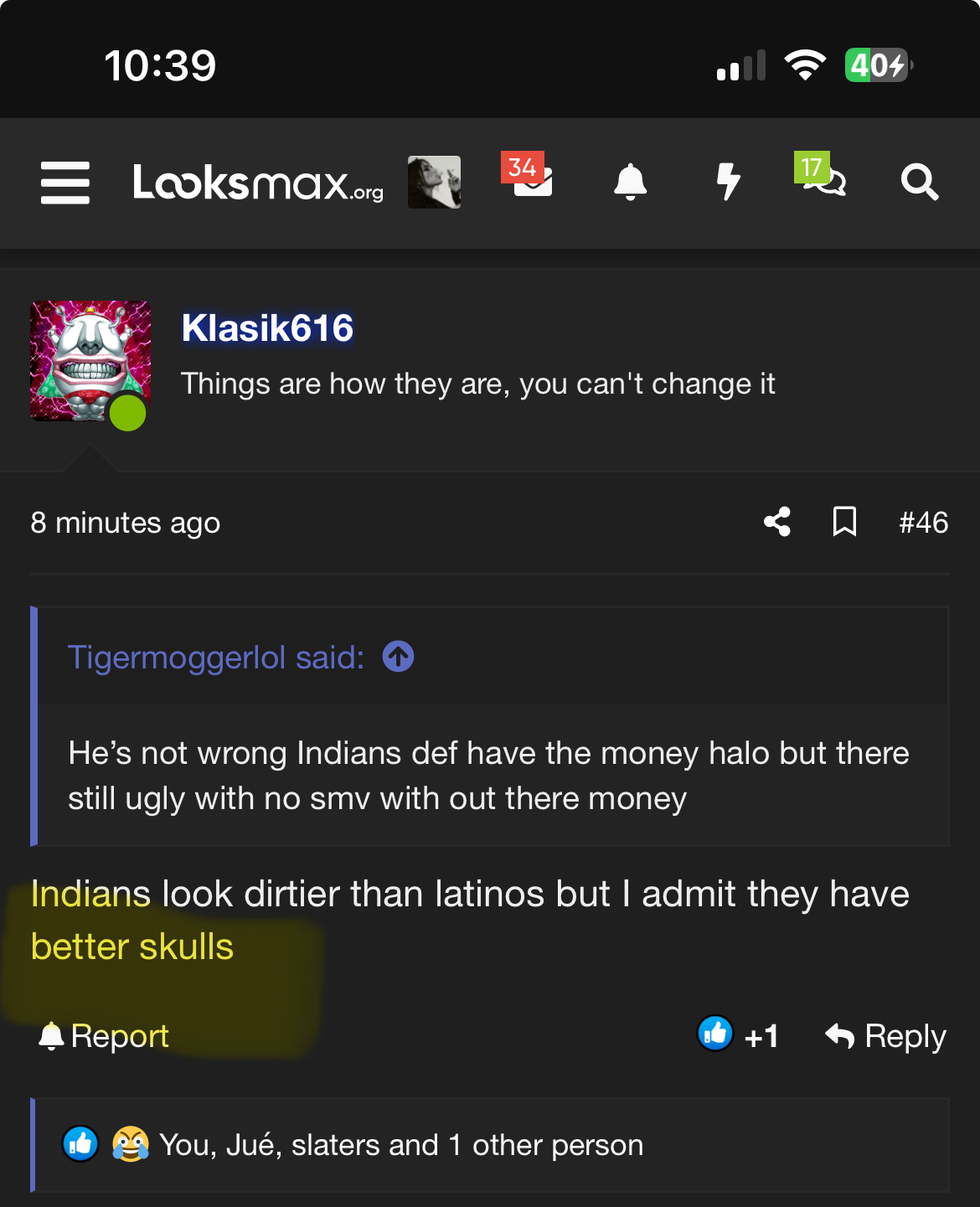Share post #46 via share icon
The width and height of the screenshot is (980, 1207).
[x=777, y=522]
